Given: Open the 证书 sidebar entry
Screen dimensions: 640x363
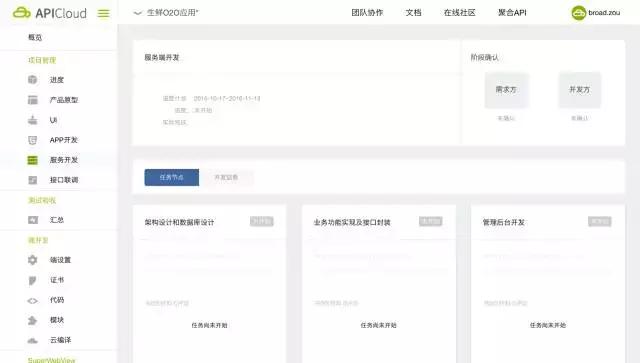Looking at the screenshot, I should pos(57,280).
